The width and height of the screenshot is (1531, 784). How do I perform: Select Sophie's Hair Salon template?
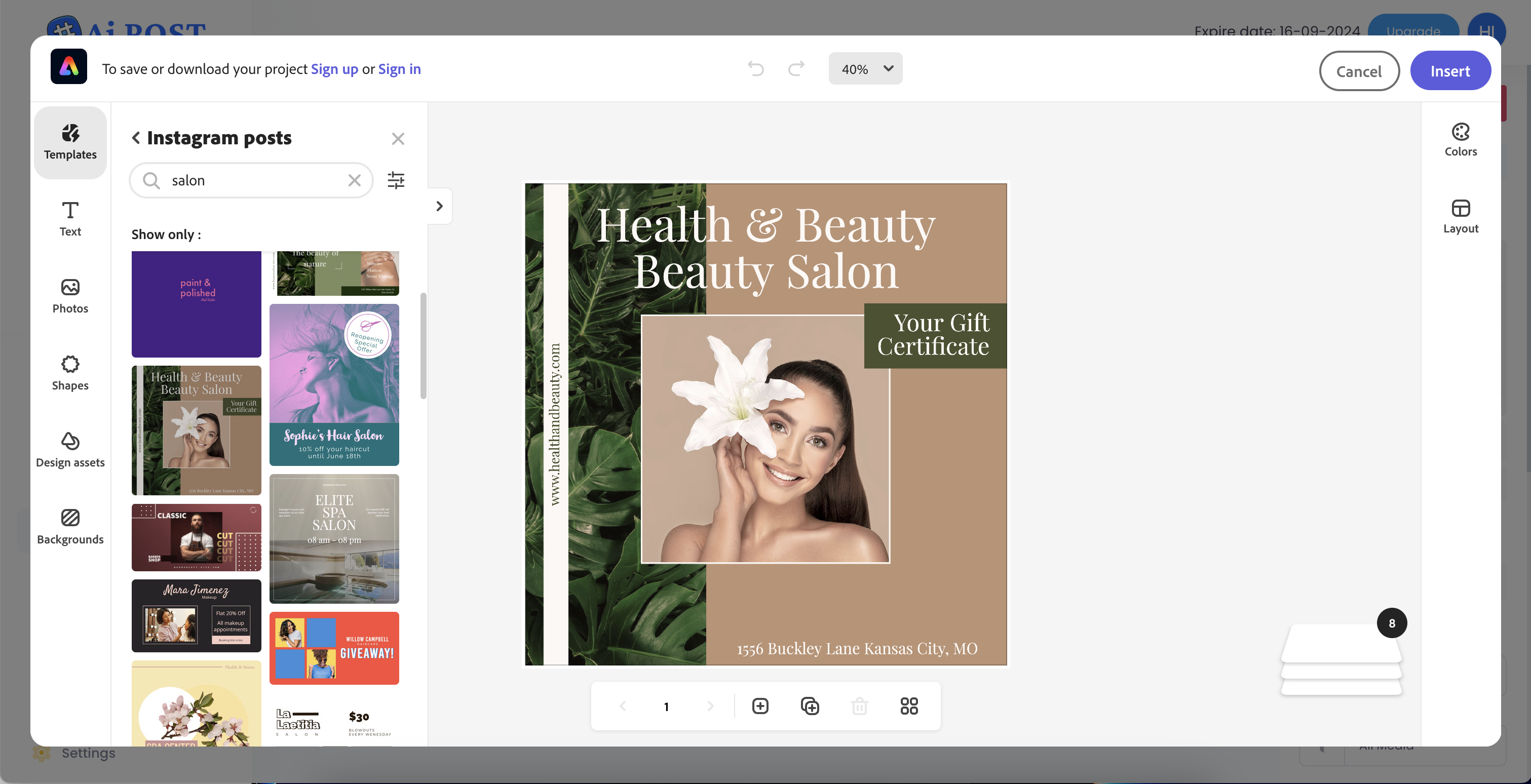[x=334, y=384]
